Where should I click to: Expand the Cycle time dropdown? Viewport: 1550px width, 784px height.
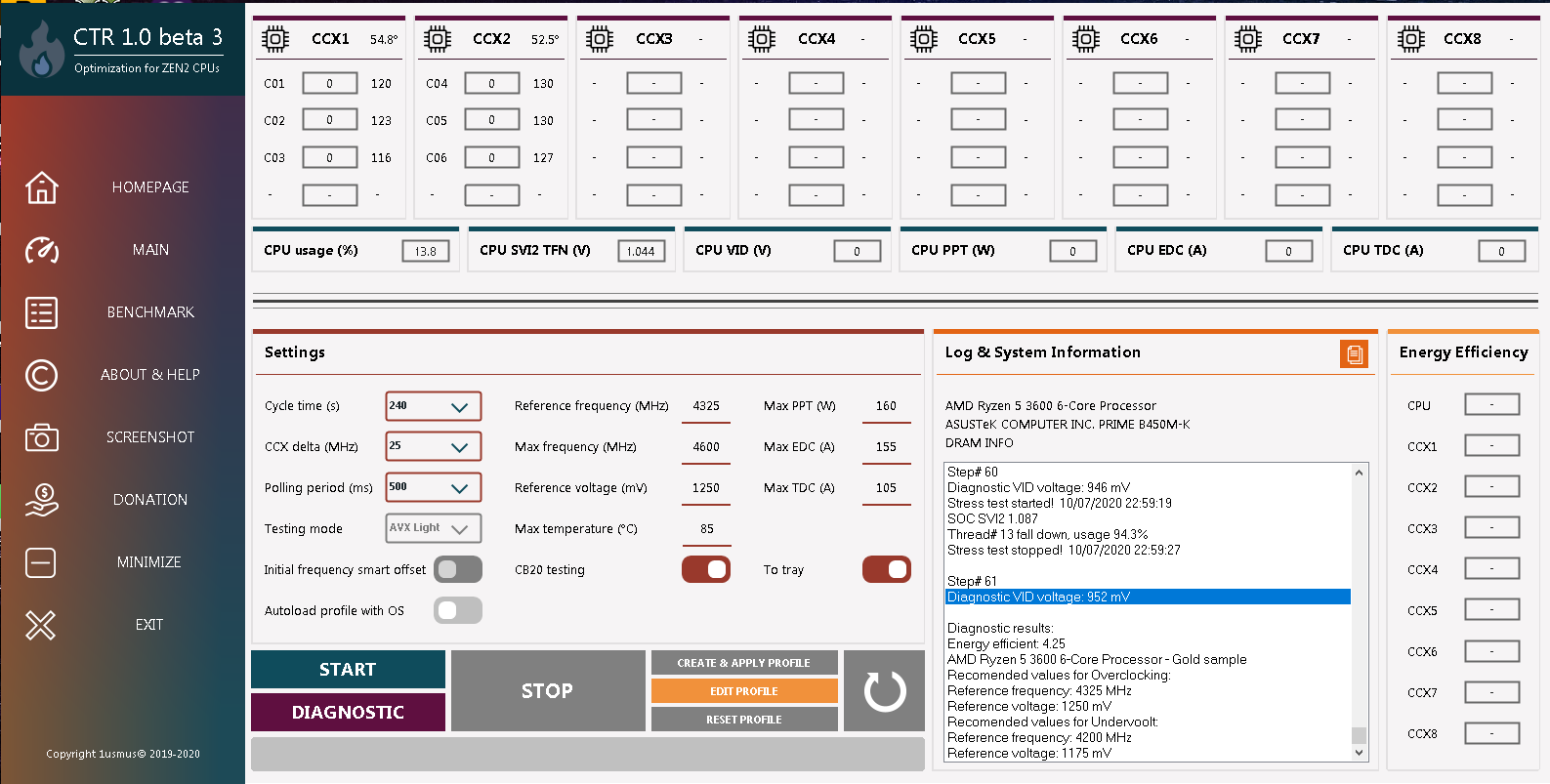[x=458, y=406]
